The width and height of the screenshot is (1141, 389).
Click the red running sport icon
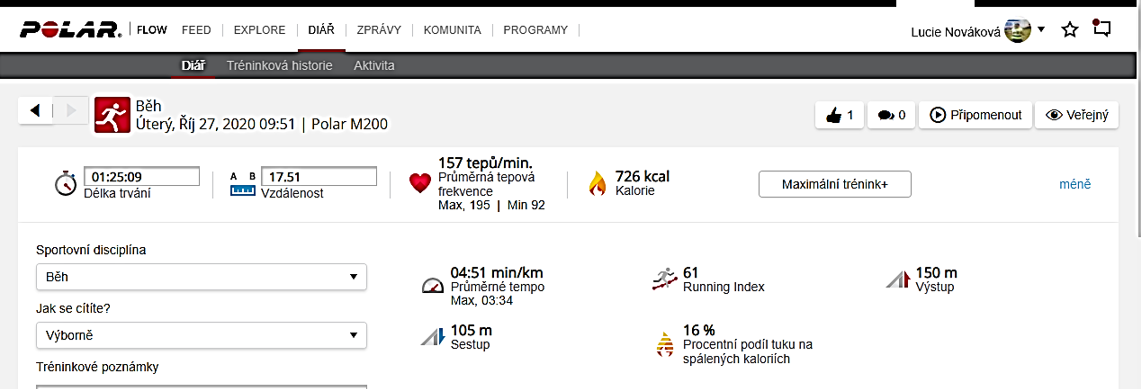(111, 115)
